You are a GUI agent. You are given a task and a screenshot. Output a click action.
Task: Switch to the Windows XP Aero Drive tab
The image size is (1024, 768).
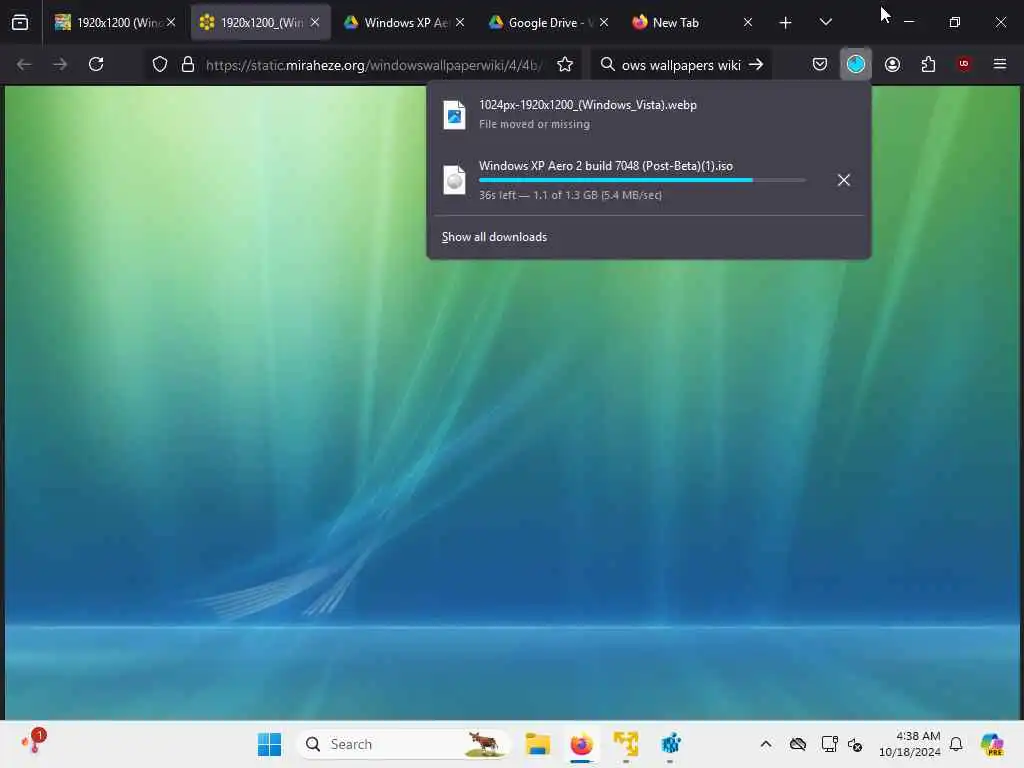click(x=405, y=23)
